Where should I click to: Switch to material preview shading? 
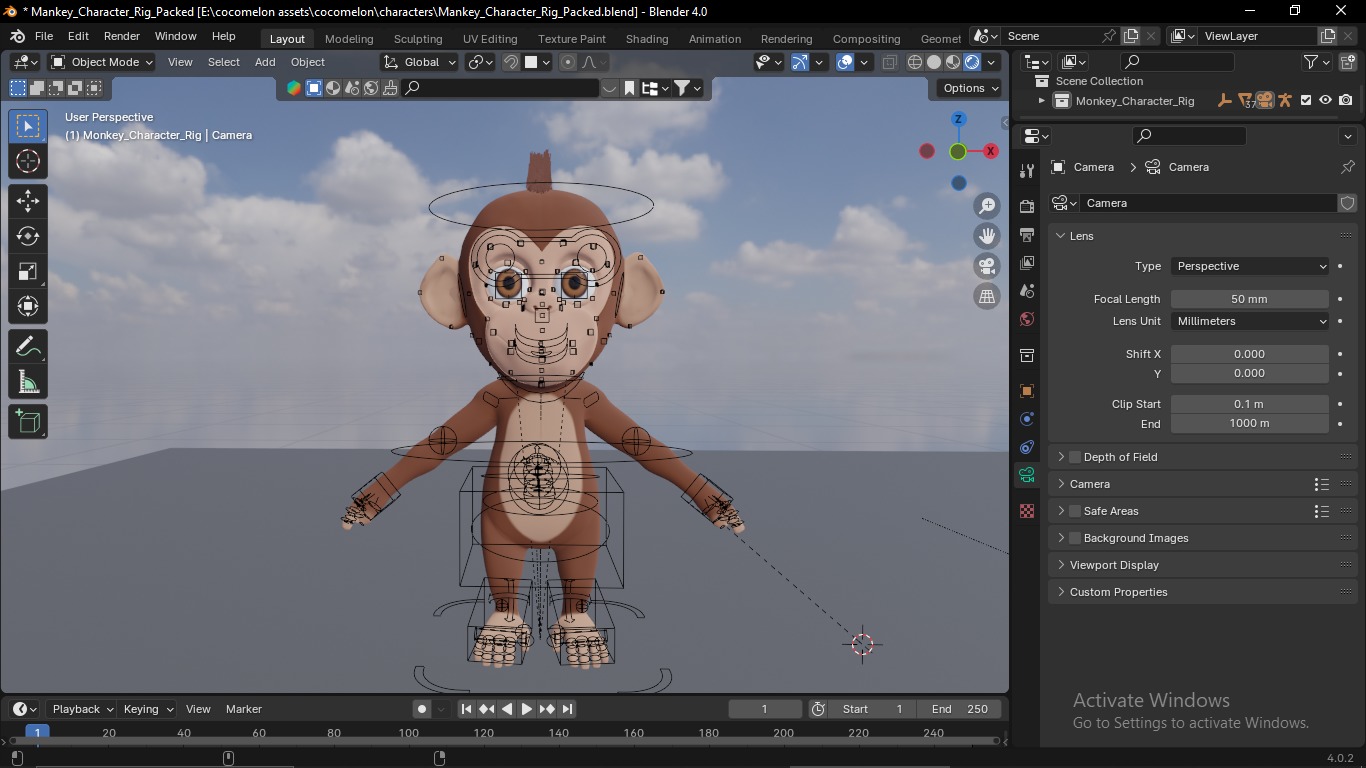pos(953,62)
